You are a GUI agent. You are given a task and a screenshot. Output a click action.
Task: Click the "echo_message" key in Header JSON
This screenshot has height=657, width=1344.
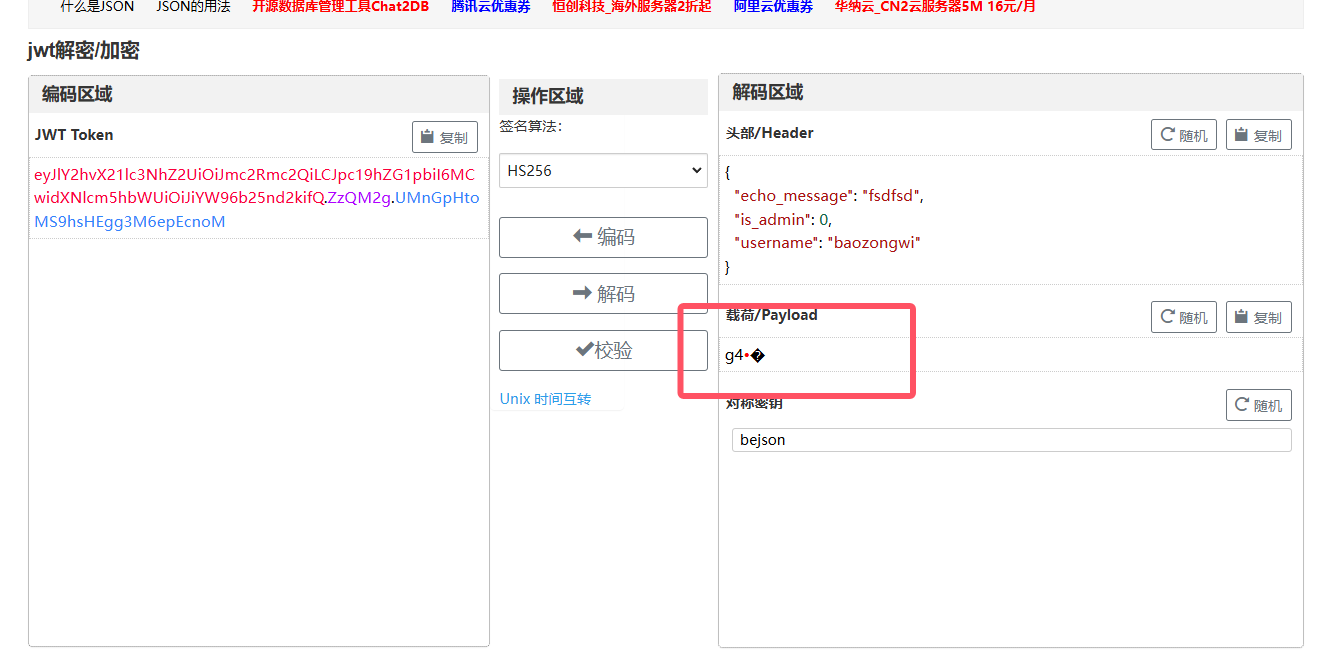792,196
